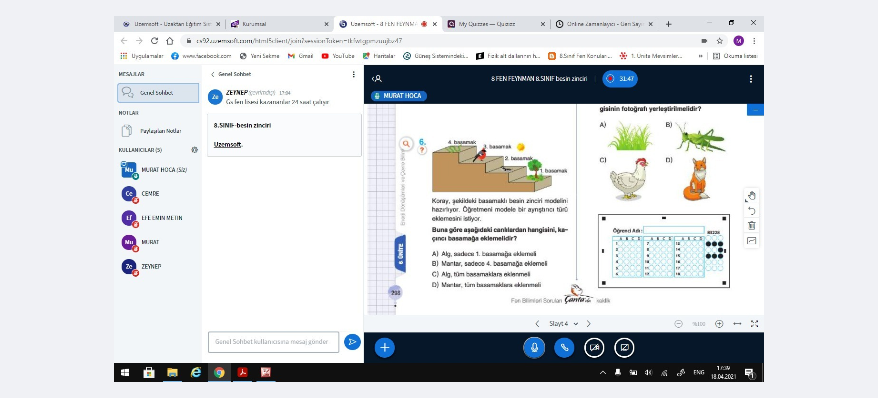
Task: Click the Uzemsoft link in the chat
Action: pos(228,144)
